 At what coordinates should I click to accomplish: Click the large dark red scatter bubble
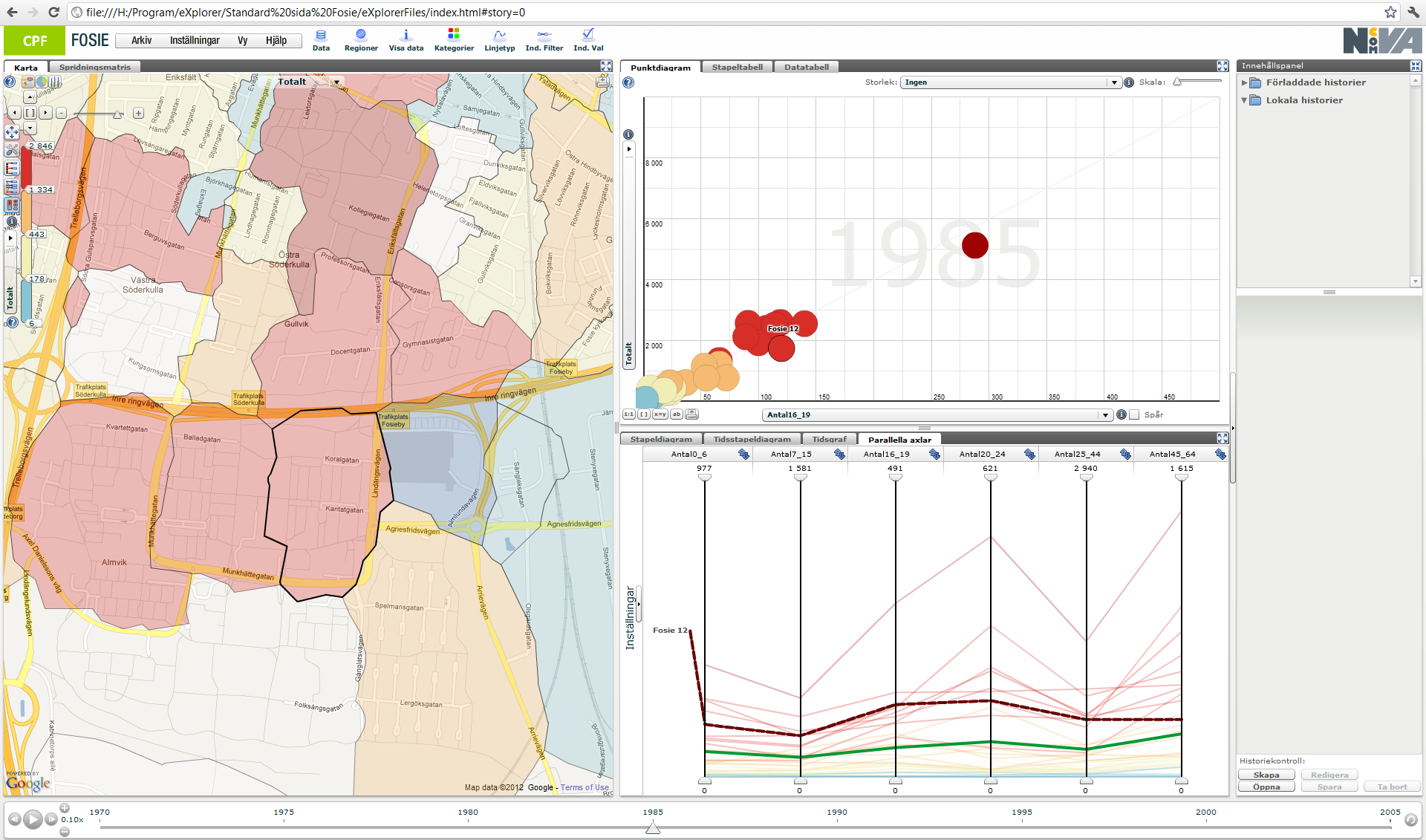[x=975, y=244]
